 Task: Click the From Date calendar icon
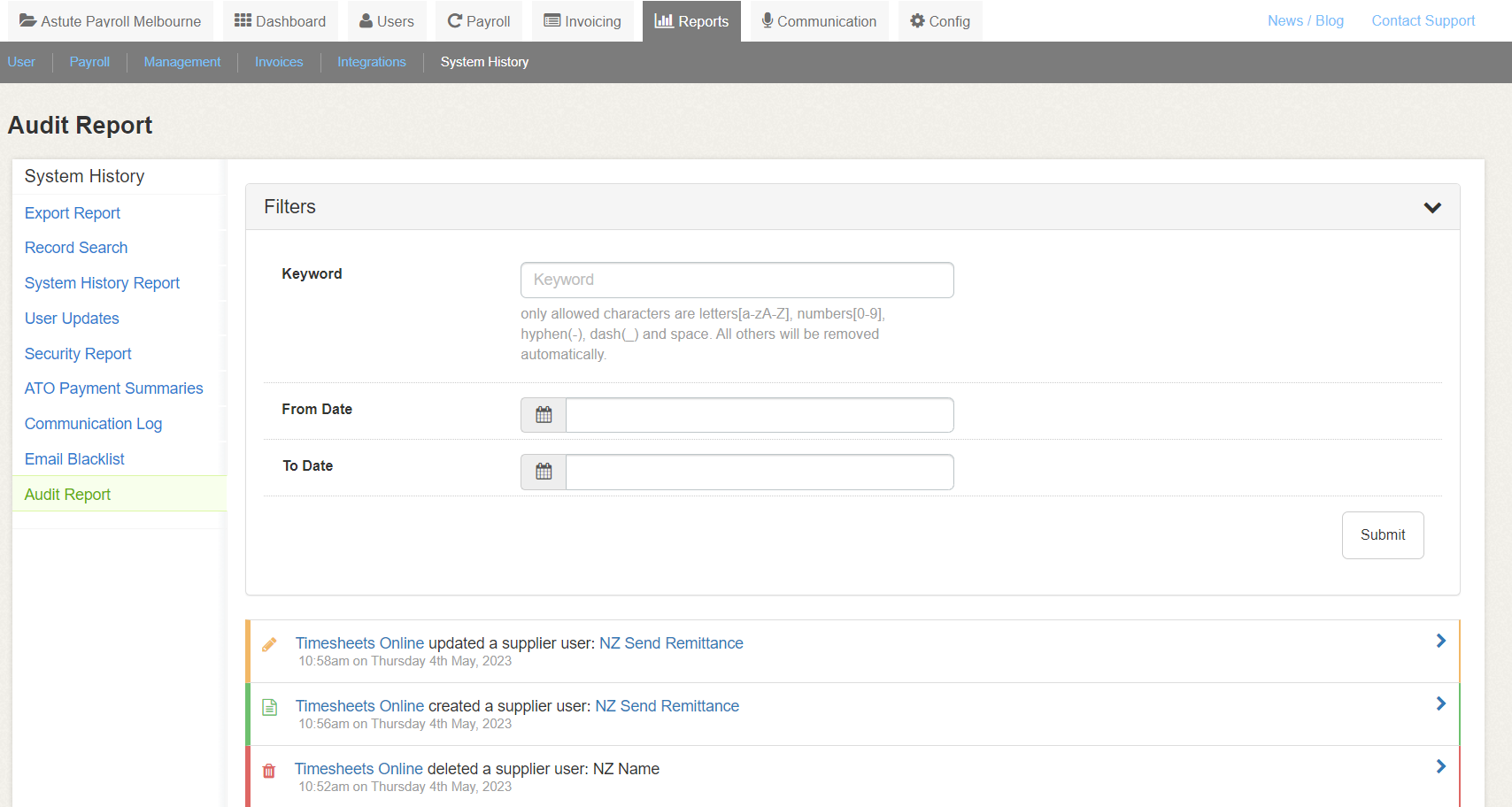544,415
